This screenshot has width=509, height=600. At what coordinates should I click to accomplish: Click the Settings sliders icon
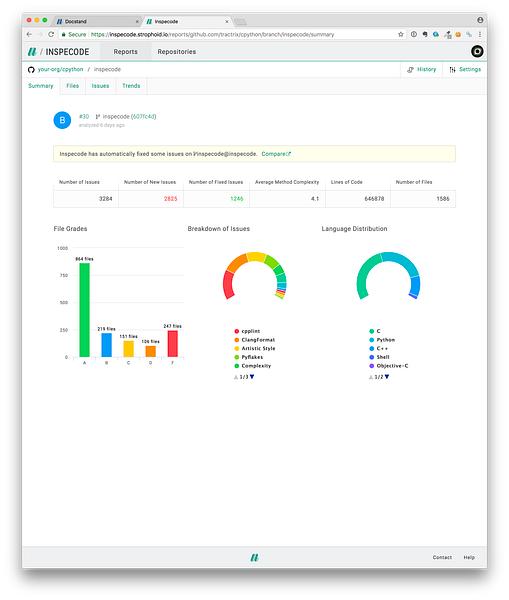coord(452,70)
